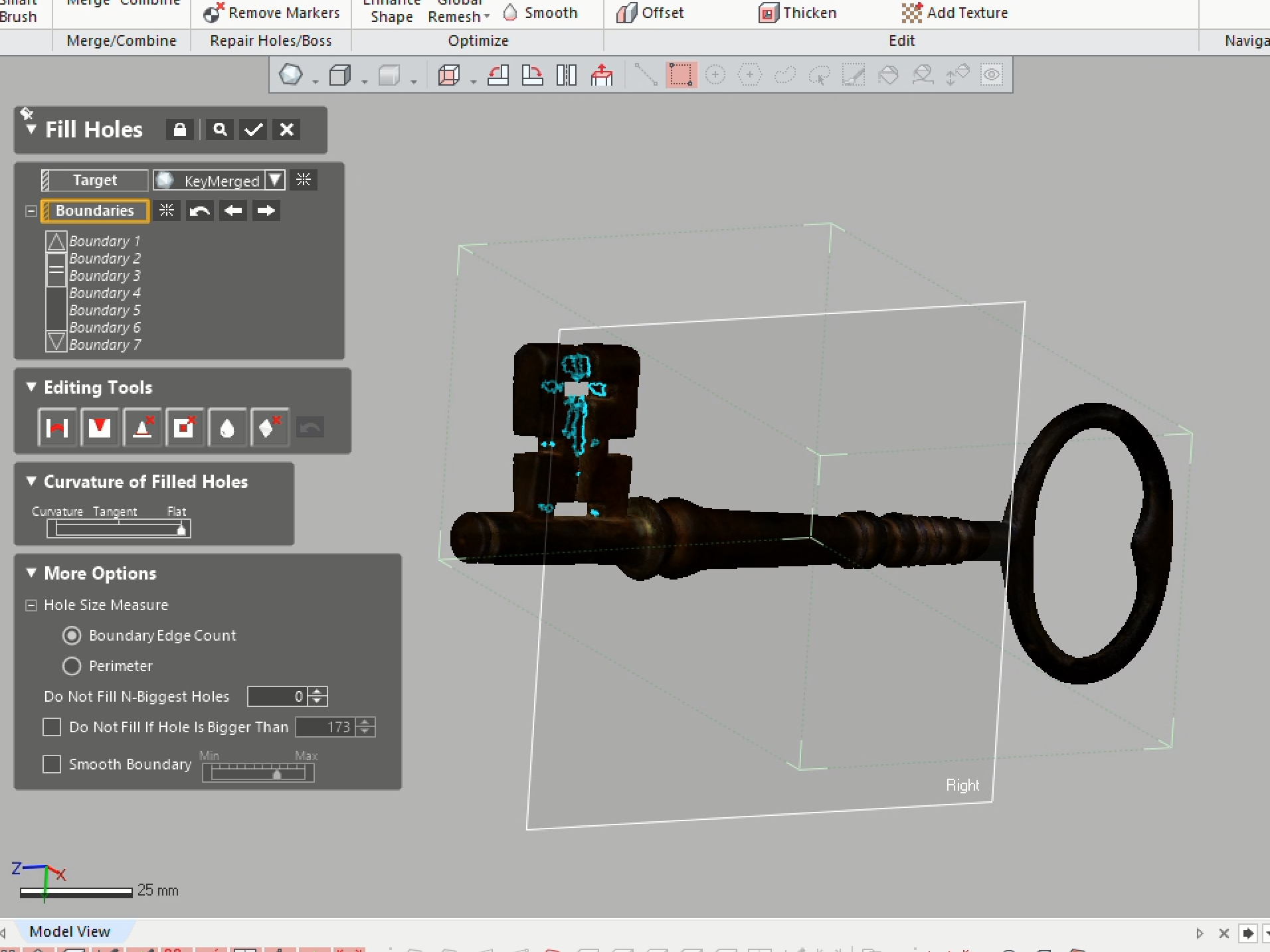Collapse the More Options section
Image resolution: width=1270 pixels, height=952 pixels.
click(31, 573)
